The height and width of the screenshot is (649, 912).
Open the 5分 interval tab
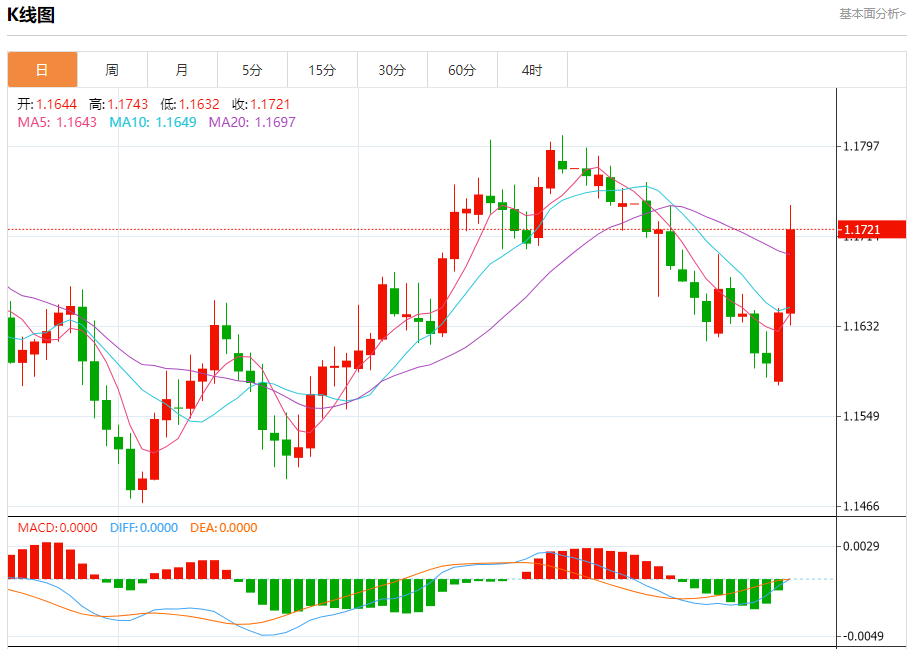tap(252, 70)
